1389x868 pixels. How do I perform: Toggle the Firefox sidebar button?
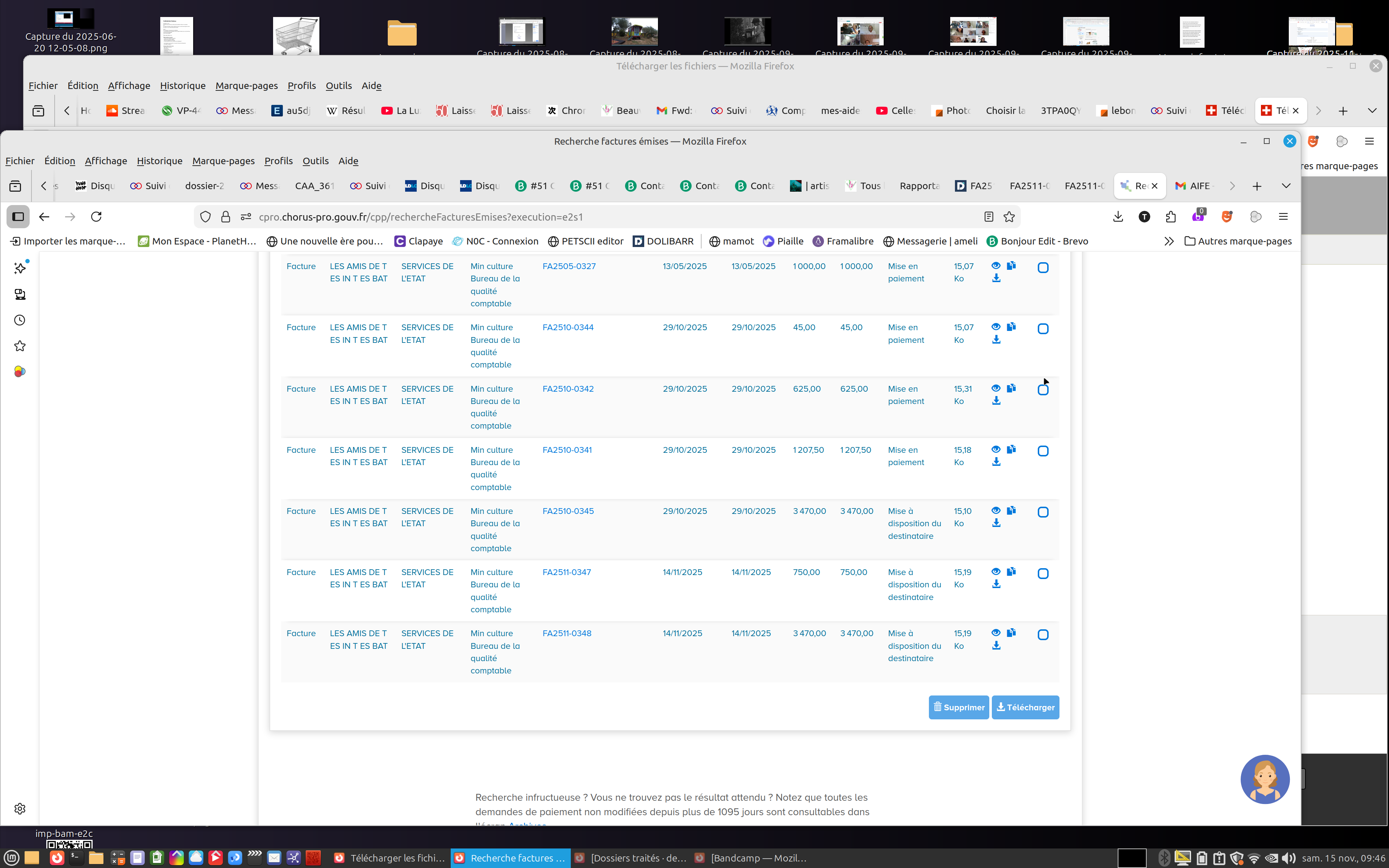point(18,216)
